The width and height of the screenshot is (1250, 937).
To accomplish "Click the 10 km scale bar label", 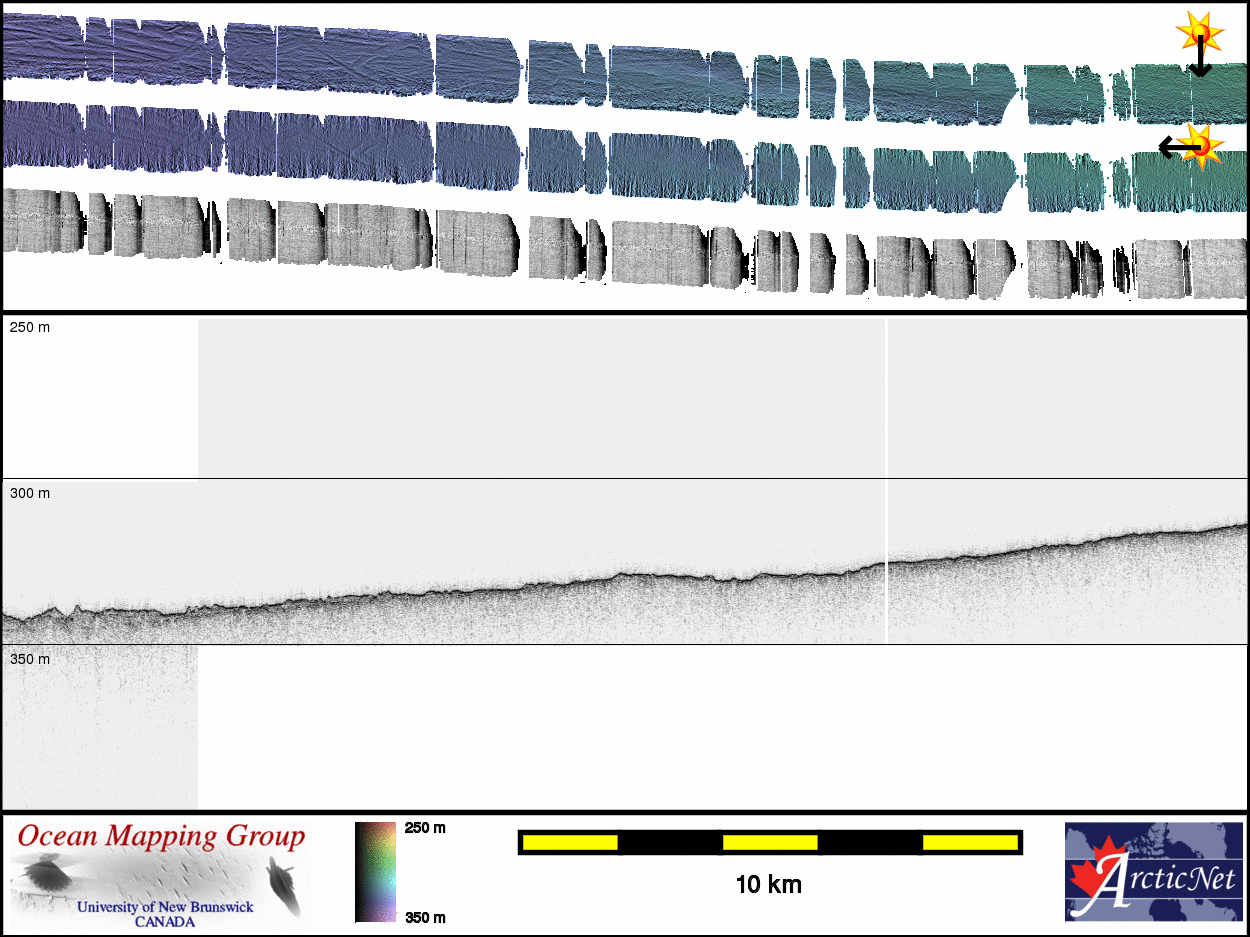I will point(768,885).
